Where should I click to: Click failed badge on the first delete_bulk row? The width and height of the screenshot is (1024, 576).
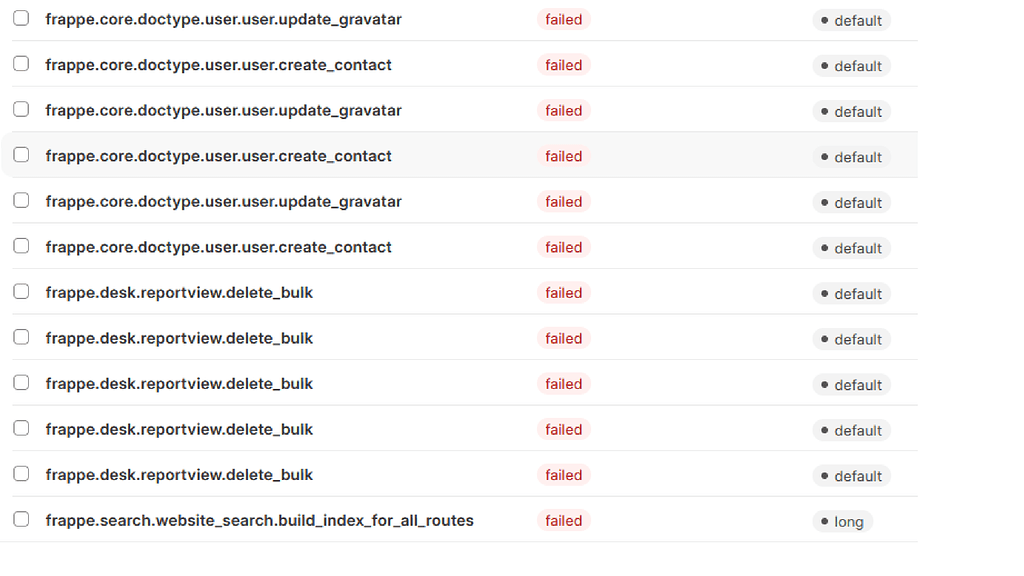pyautogui.click(x=563, y=293)
